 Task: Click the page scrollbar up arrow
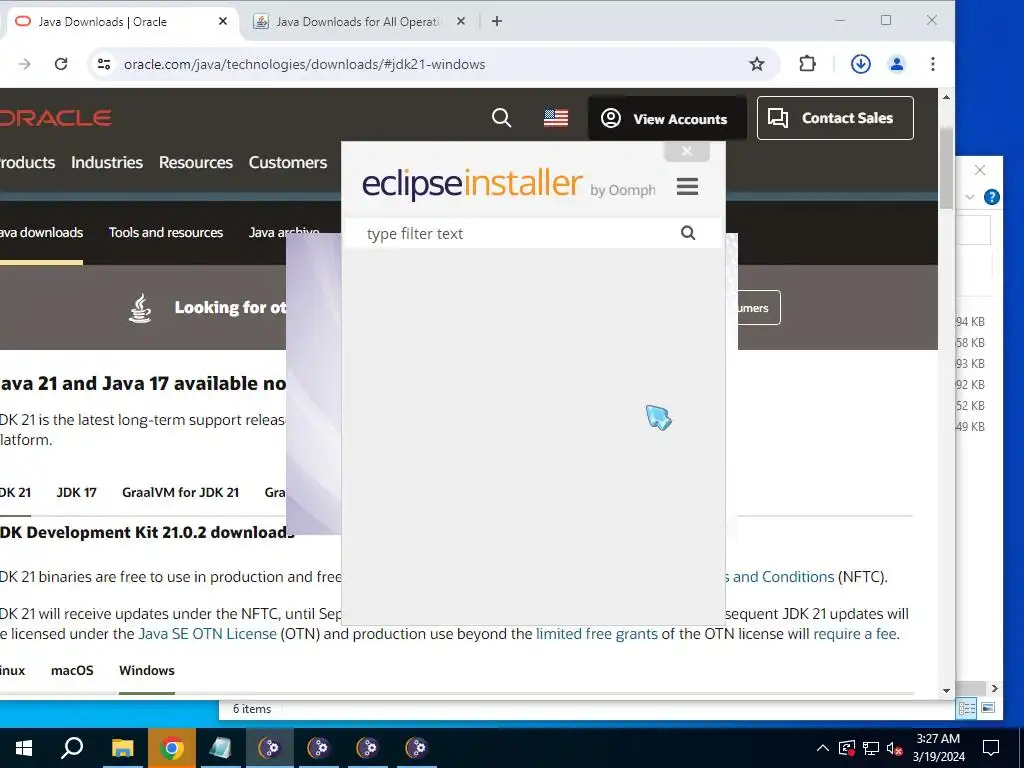946,97
